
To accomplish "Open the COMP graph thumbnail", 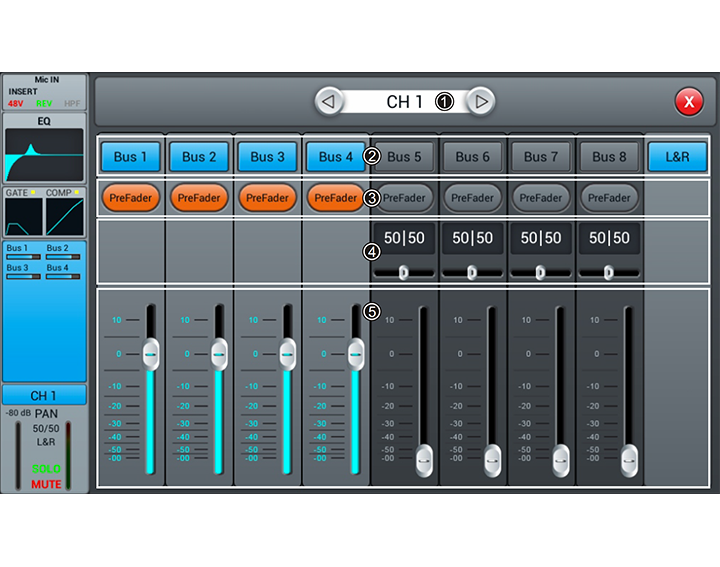I will (65, 215).
